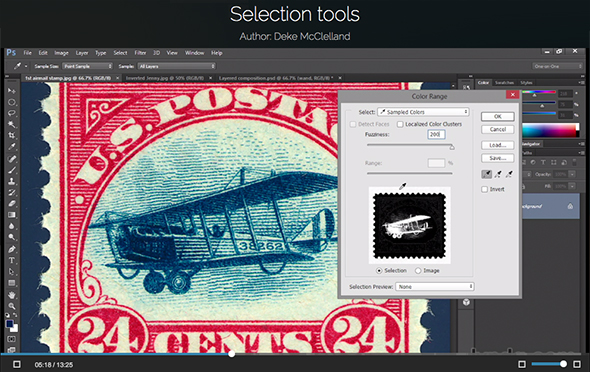The image size is (590, 372).
Task: Click the Load... button
Action: 497,145
